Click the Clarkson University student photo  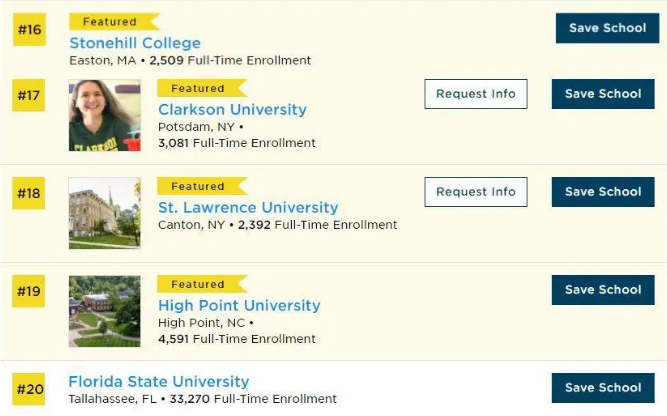pos(104,115)
